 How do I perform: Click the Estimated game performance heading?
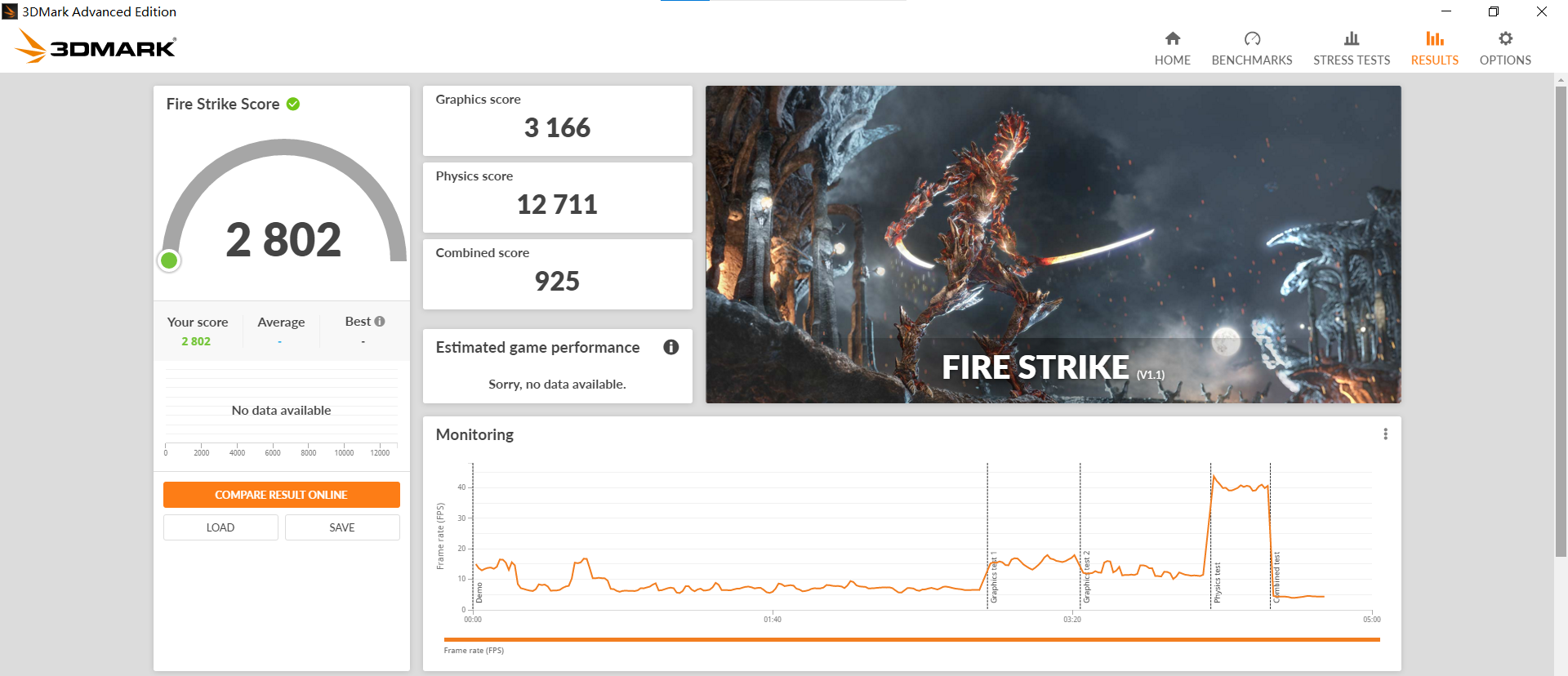[x=537, y=348]
